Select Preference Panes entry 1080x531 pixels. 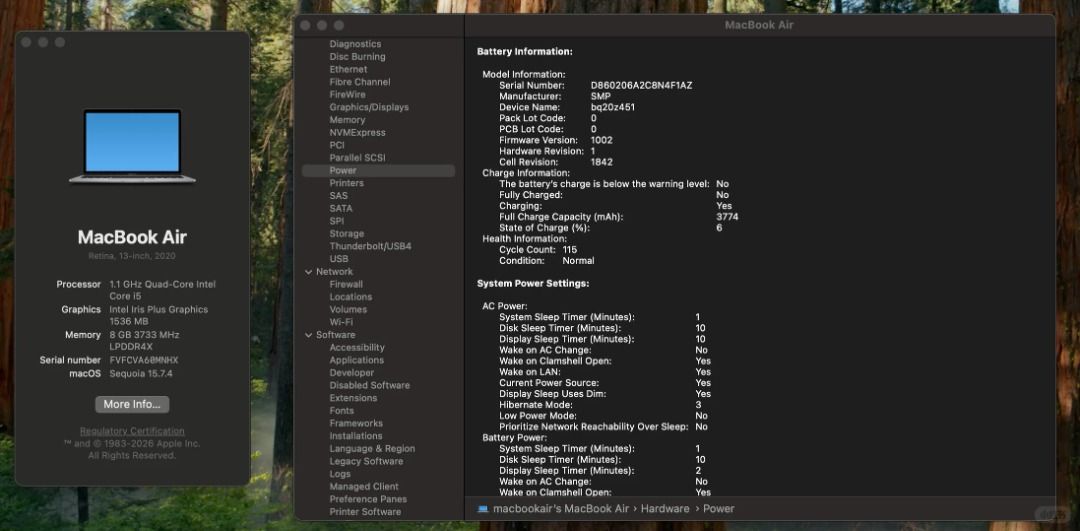pyautogui.click(x=368, y=499)
